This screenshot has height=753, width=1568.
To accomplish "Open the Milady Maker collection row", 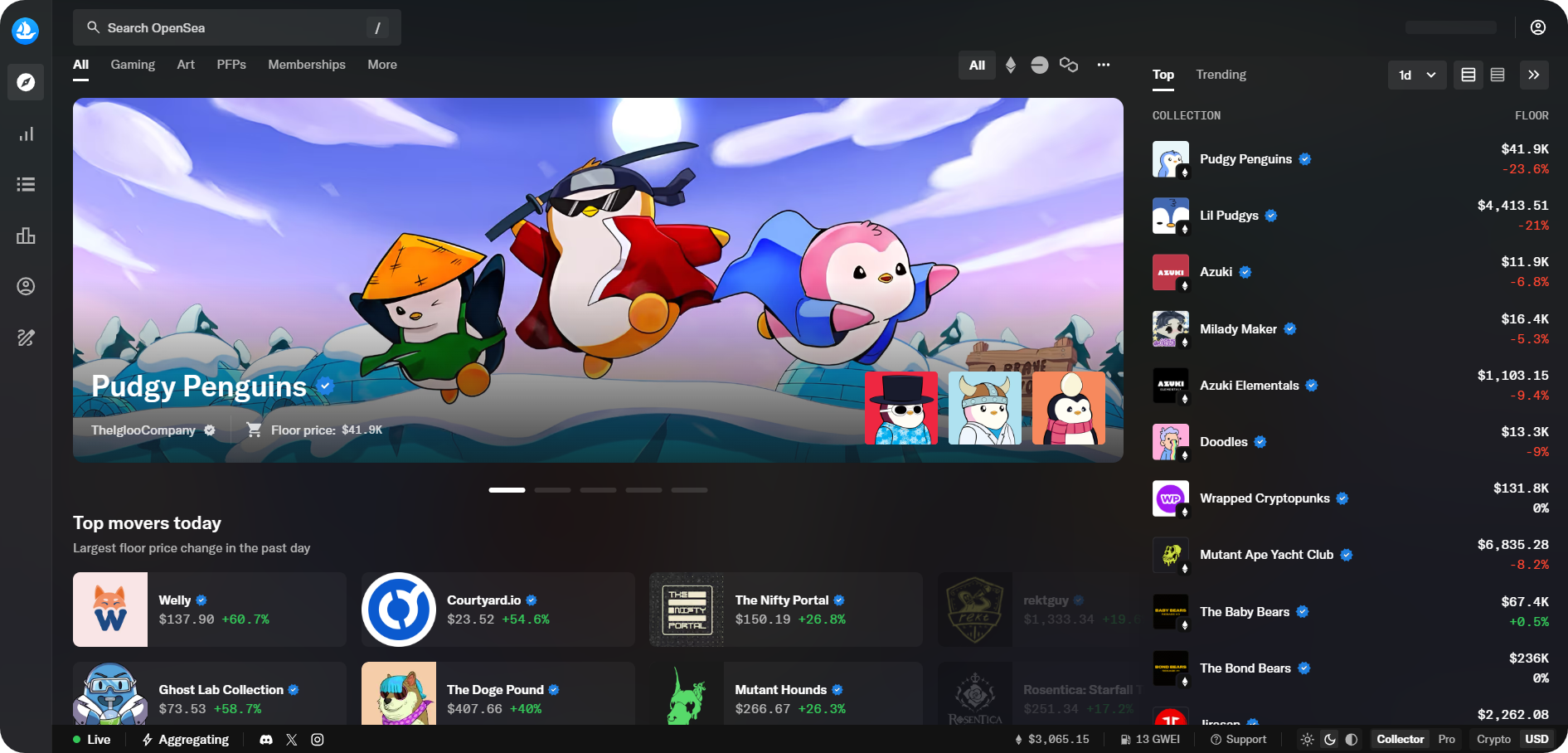I will pyautogui.click(x=1238, y=329).
